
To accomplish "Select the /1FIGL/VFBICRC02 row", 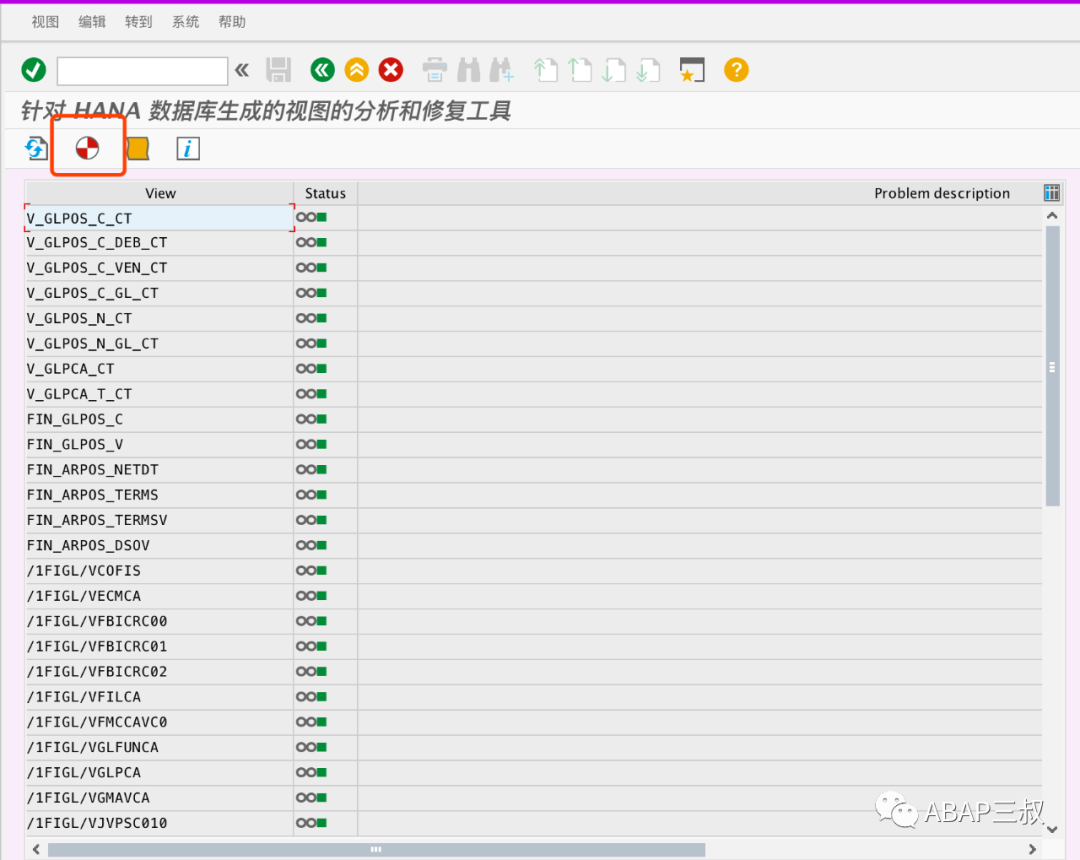I will point(533,672).
